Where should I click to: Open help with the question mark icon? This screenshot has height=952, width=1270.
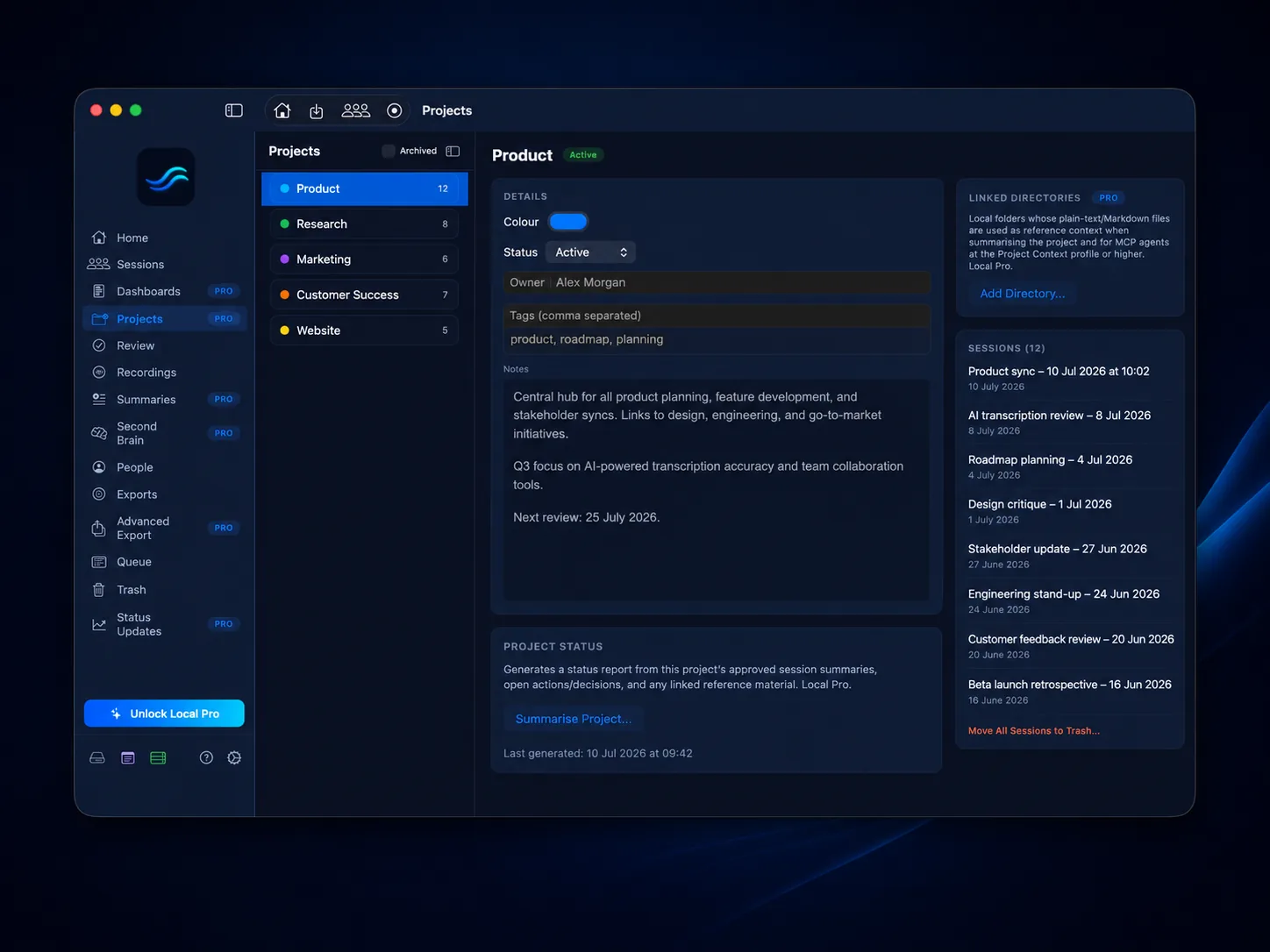click(206, 757)
